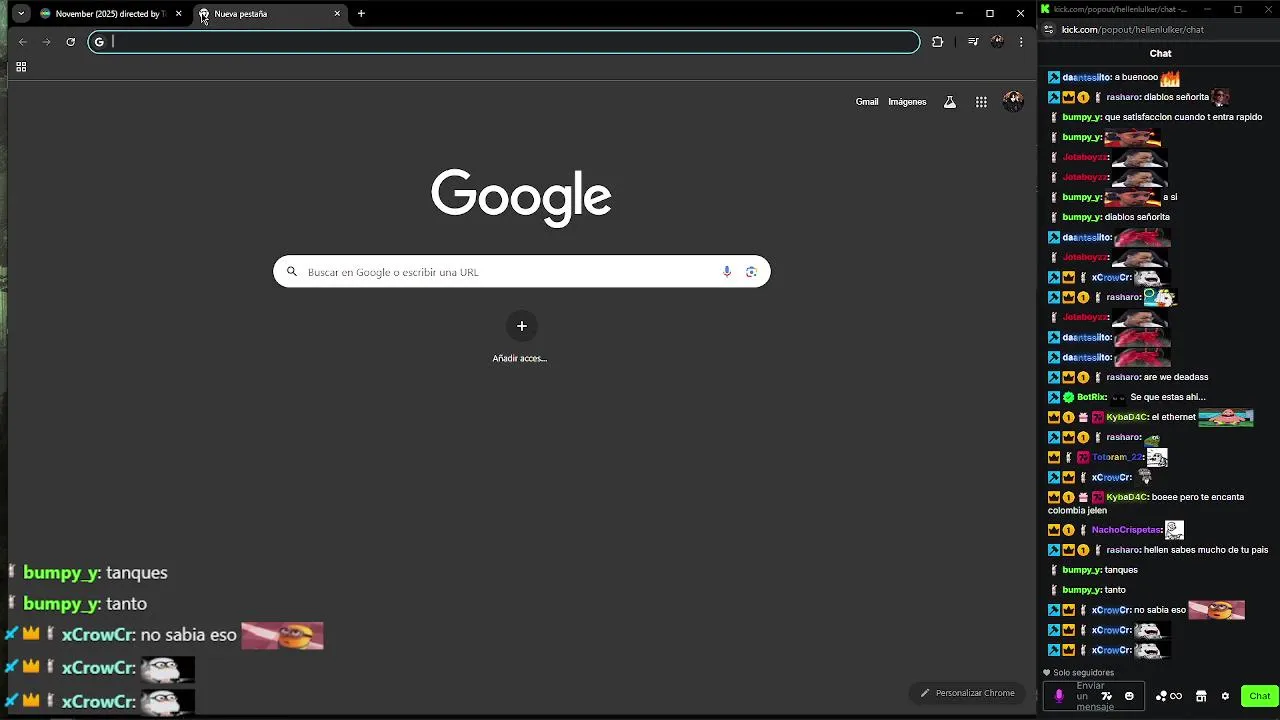Open Personalizar Chrome button

point(968,693)
